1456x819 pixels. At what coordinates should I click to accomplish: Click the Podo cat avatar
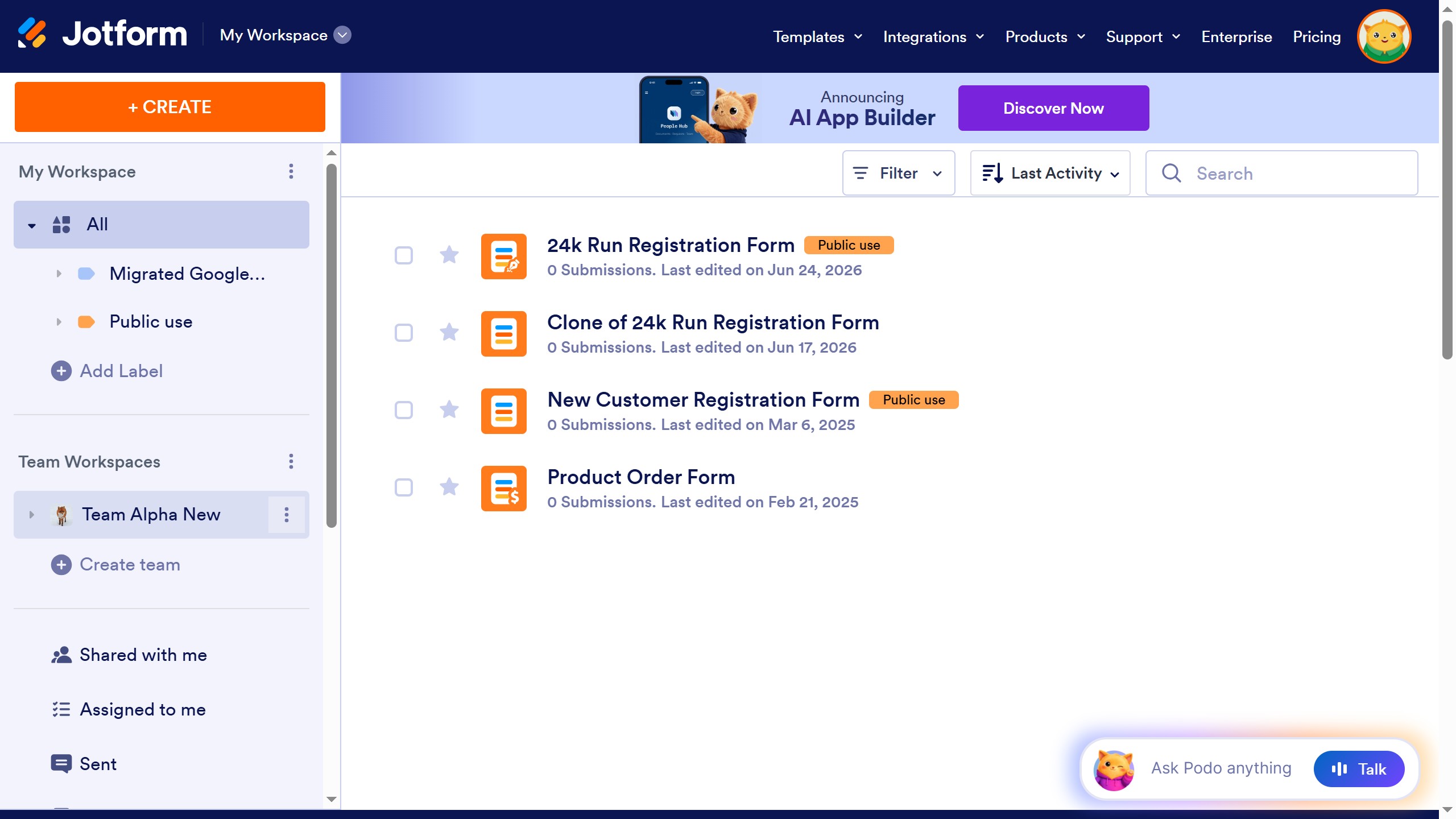[1114, 769]
